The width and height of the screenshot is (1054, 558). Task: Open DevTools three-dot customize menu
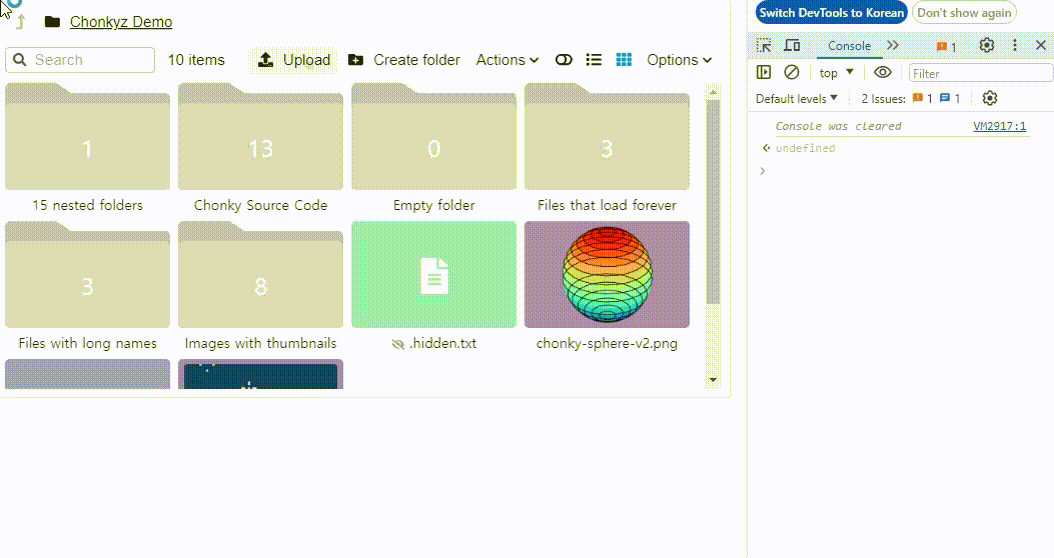coord(1015,45)
